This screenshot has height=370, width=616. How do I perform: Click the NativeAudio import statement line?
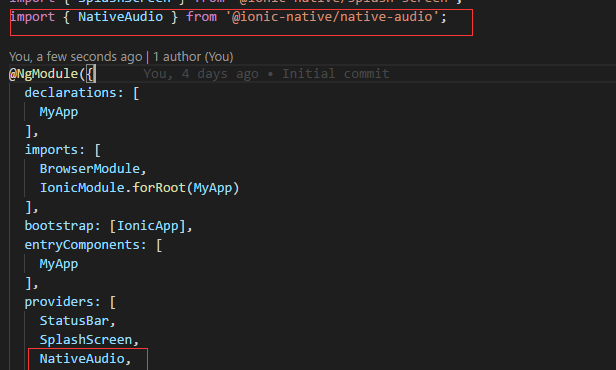coord(228,17)
